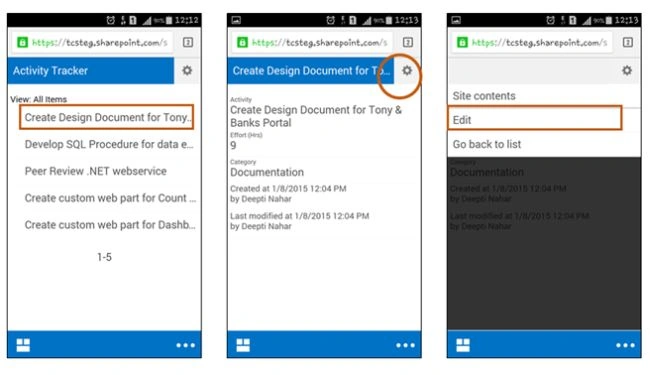Click Create Design Document for Tony & Banks Portal text
This screenshot has height=375, width=650.
(x=316, y=116)
